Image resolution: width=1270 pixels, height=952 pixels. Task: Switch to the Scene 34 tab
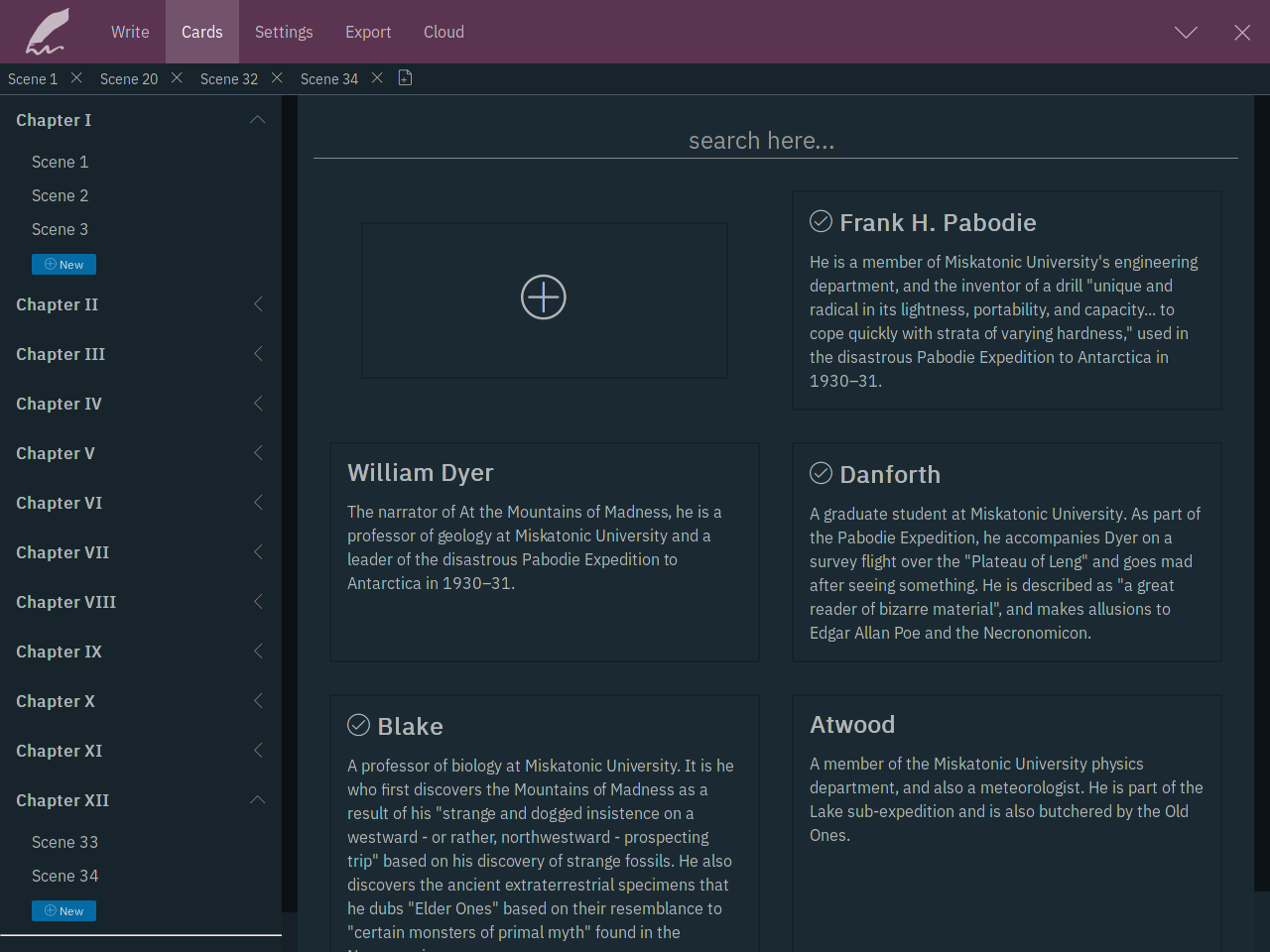[x=329, y=79]
